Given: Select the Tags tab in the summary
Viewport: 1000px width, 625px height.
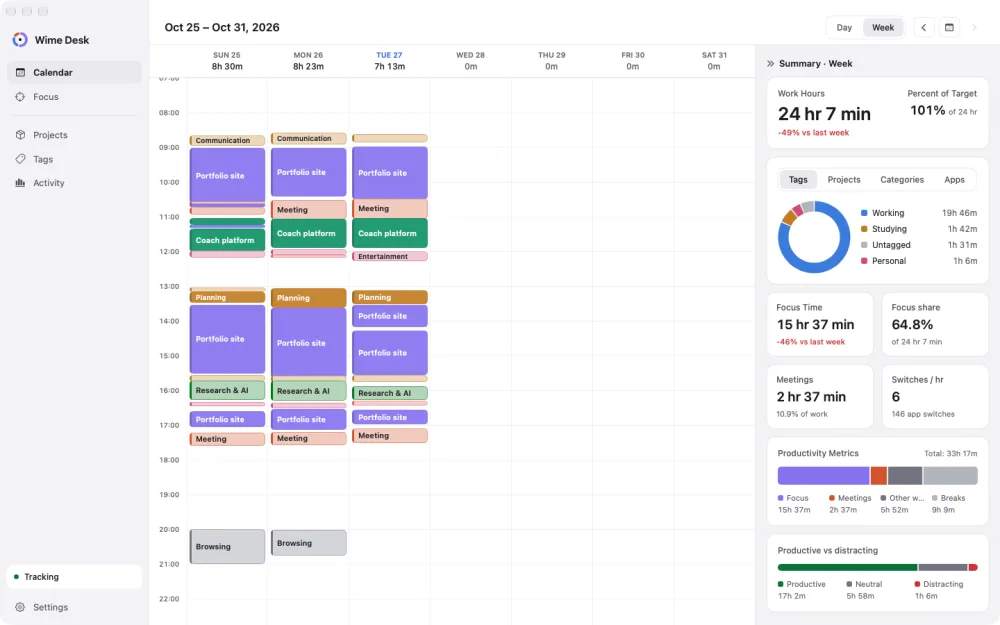Looking at the screenshot, I should coord(798,180).
